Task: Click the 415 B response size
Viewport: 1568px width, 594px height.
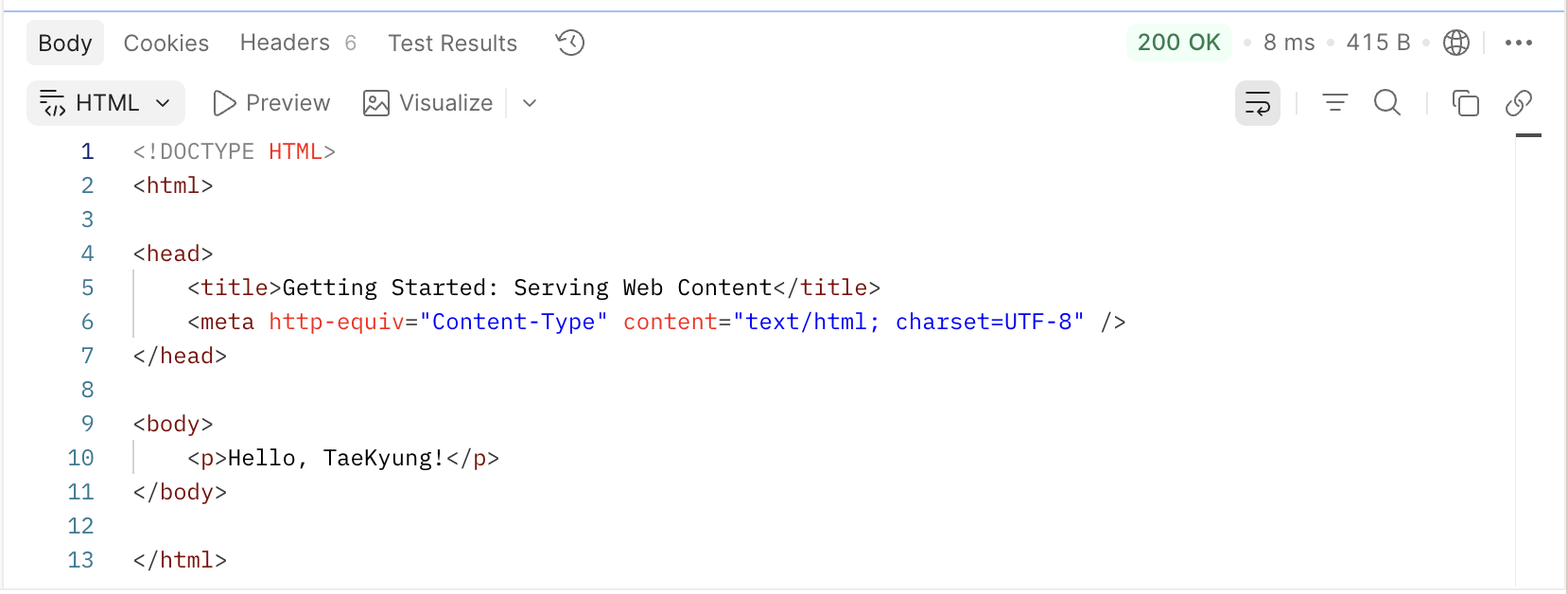Action: [x=1378, y=43]
